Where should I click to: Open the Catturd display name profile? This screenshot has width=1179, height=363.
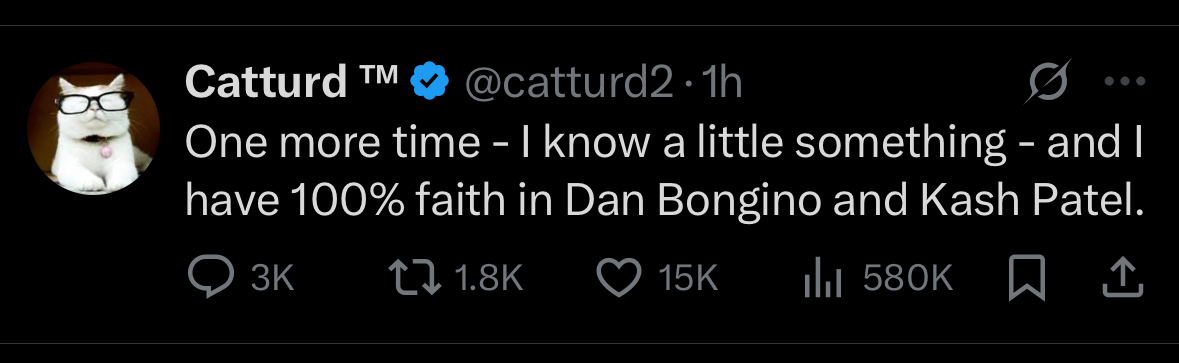point(265,81)
